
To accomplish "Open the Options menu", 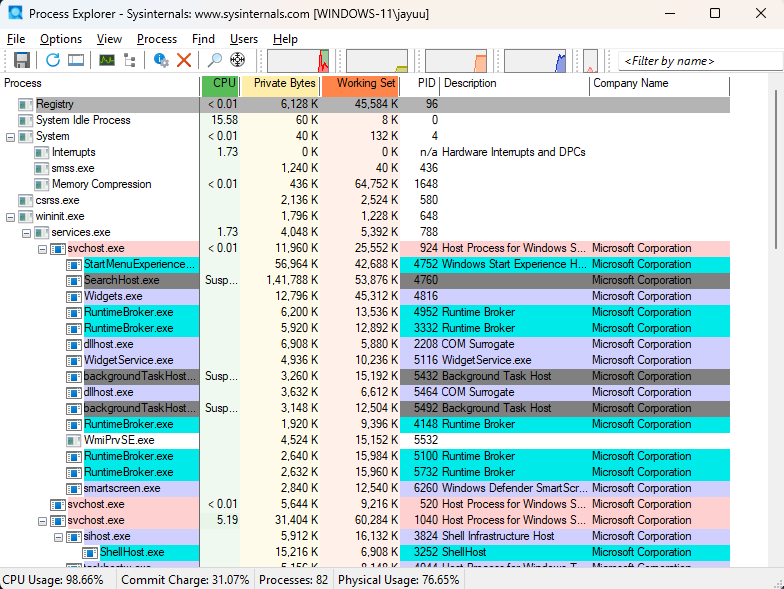I will [61, 39].
